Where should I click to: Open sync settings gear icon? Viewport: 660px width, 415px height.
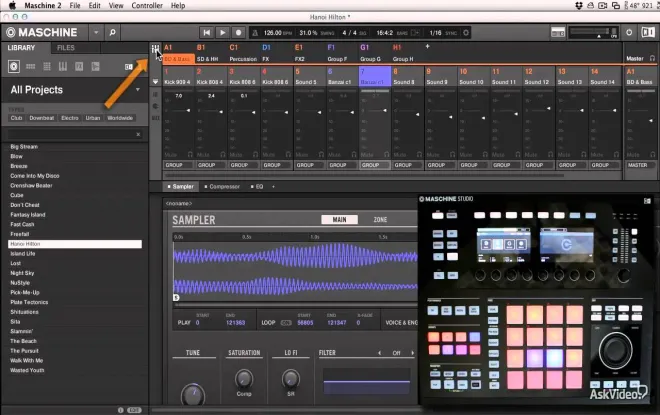pyautogui.click(x=466, y=33)
